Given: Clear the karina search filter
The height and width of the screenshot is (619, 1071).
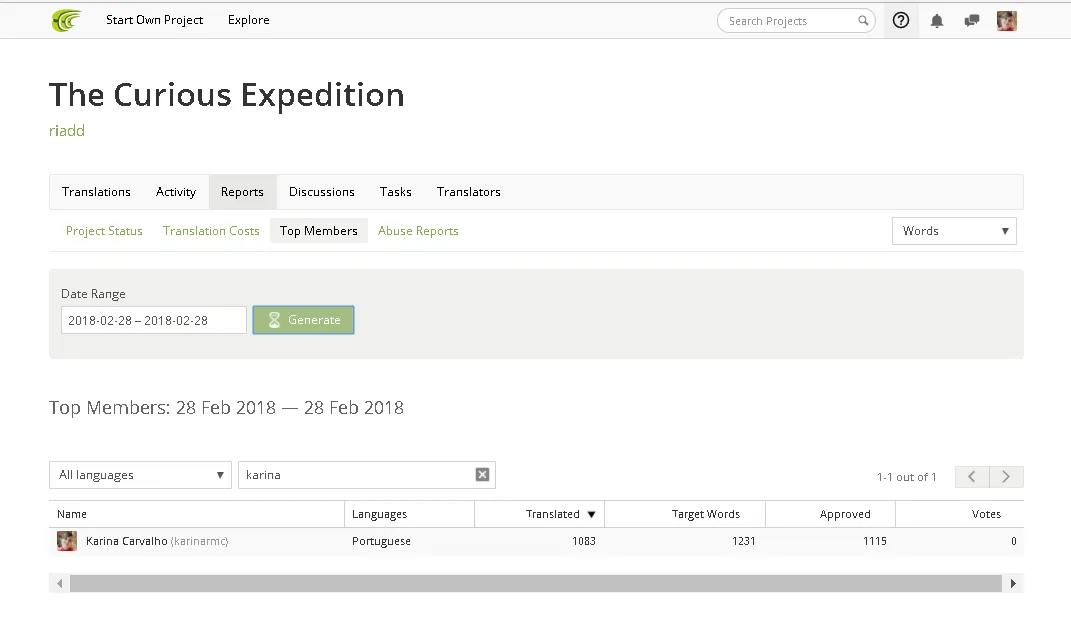Looking at the screenshot, I should [482, 475].
